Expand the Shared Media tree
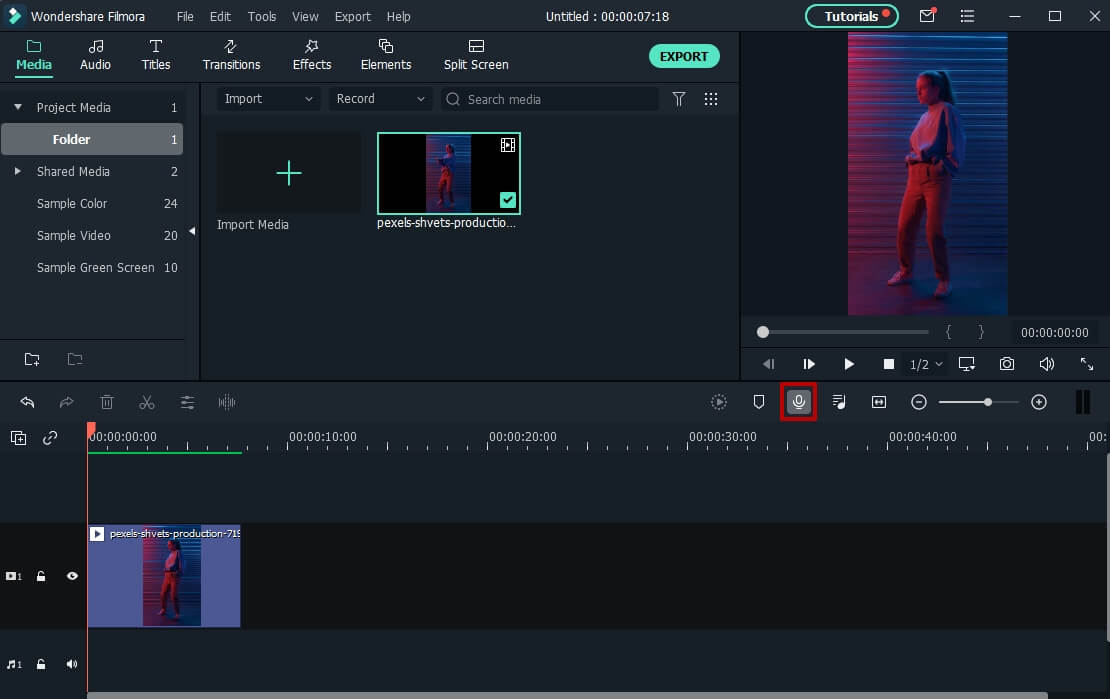1110x699 pixels. click(x=18, y=171)
